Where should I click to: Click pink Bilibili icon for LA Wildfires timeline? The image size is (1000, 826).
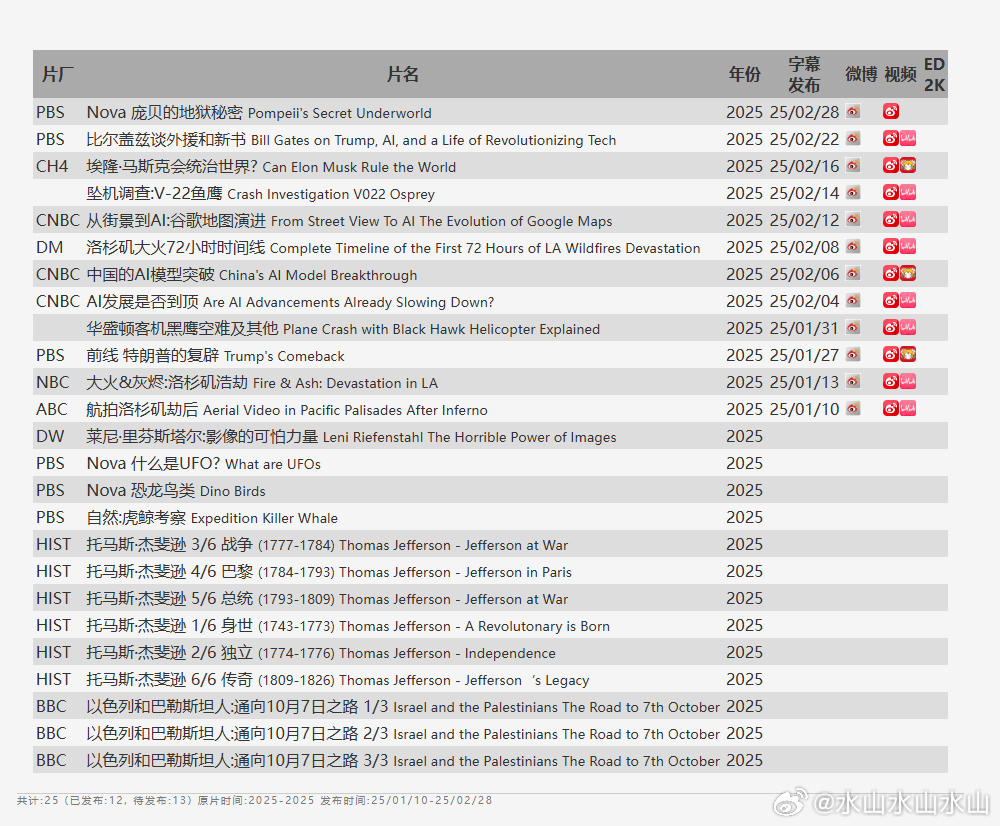tap(908, 247)
